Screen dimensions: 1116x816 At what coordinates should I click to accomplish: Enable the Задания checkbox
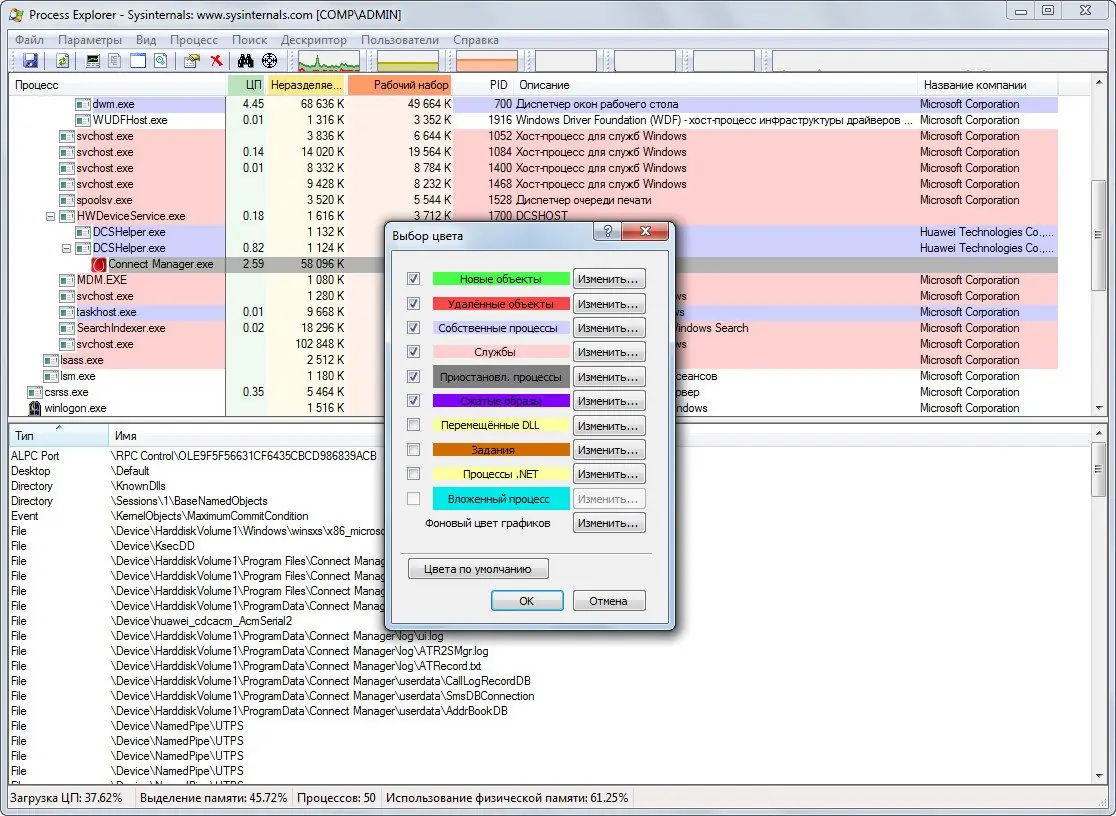click(x=414, y=450)
